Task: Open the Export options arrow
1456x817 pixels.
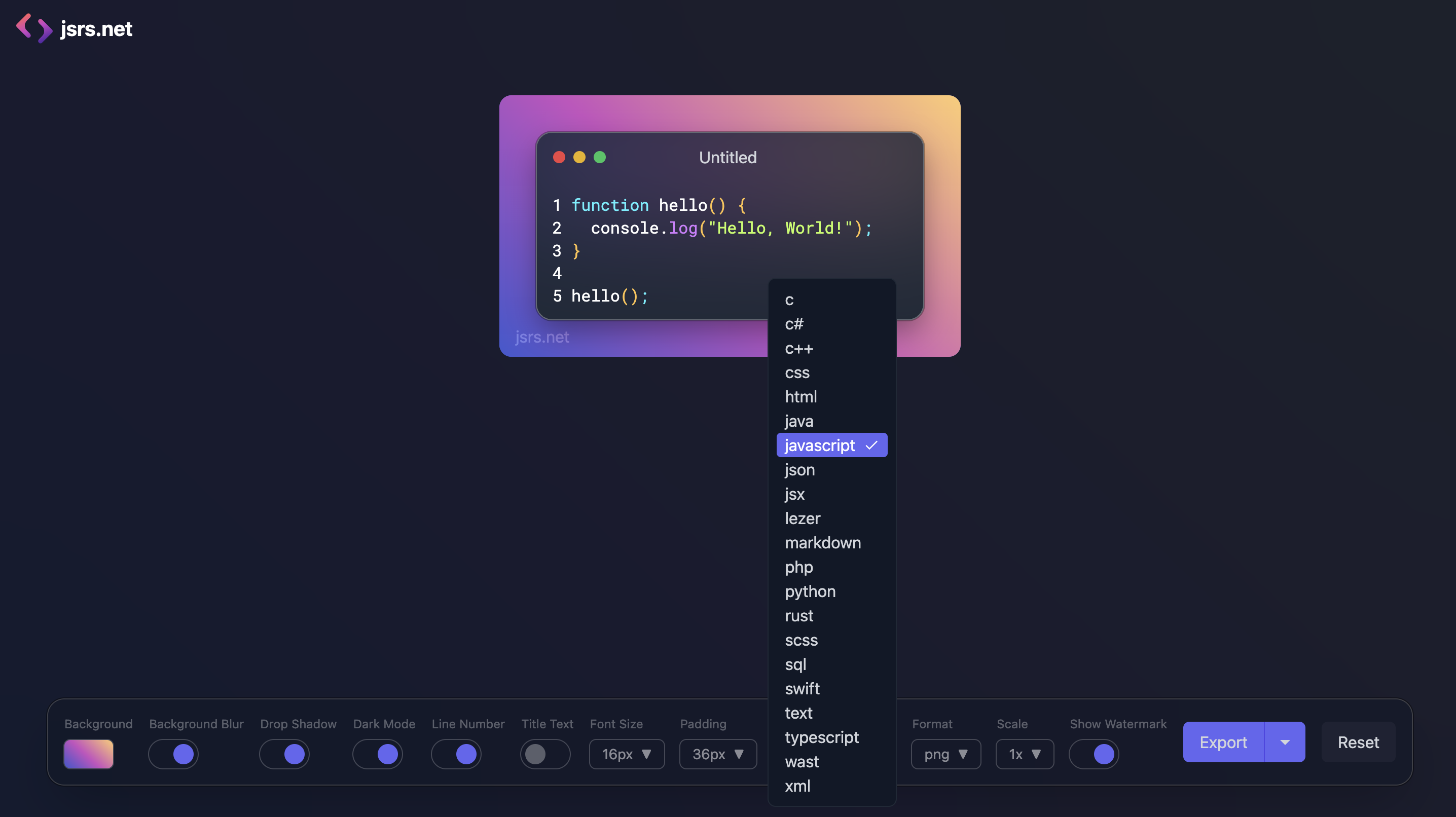Action: [x=1284, y=742]
